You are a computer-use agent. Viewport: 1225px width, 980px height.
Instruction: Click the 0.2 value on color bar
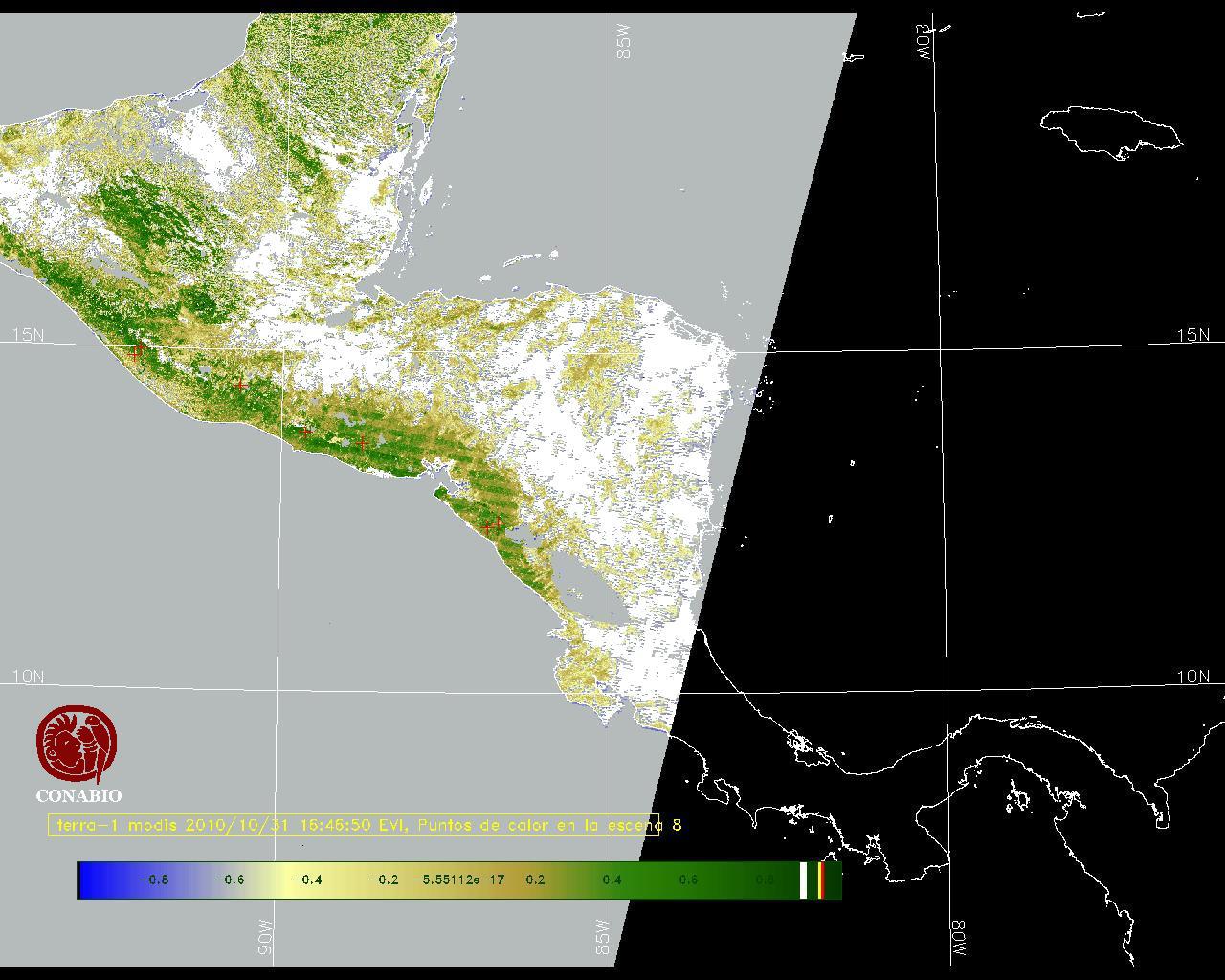(x=535, y=880)
